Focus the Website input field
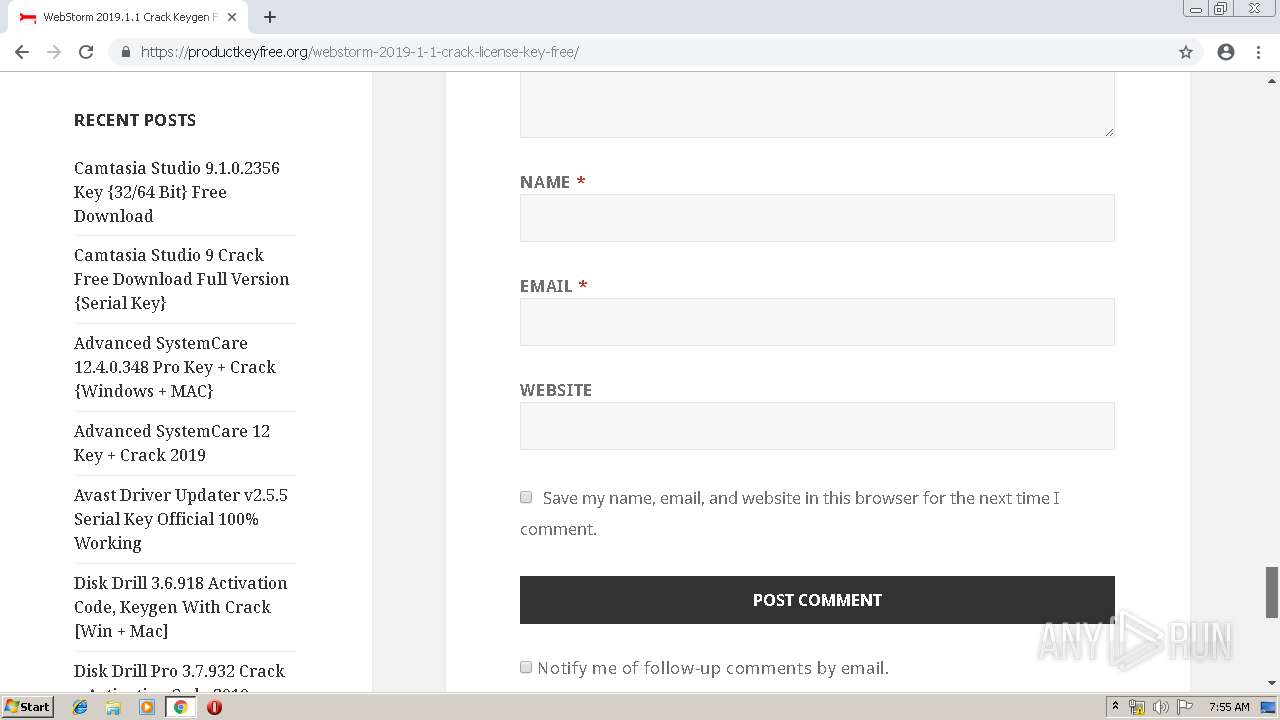Viewport: 1280px width, 720px height. coord(817,426)
